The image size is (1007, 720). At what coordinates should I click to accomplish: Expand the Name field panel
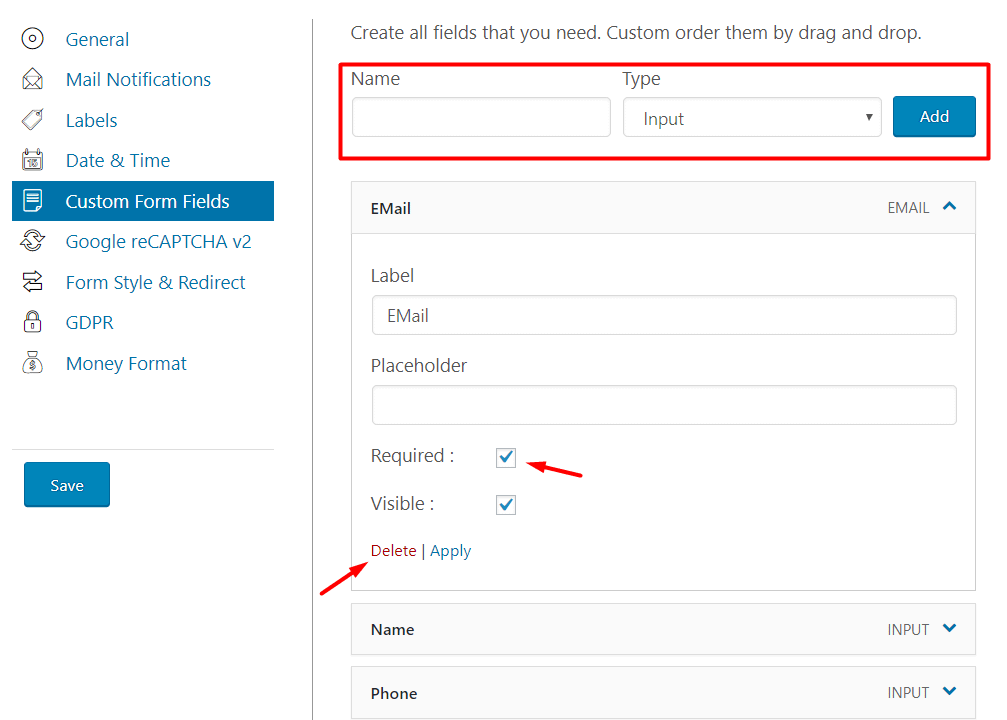[949, 629]
